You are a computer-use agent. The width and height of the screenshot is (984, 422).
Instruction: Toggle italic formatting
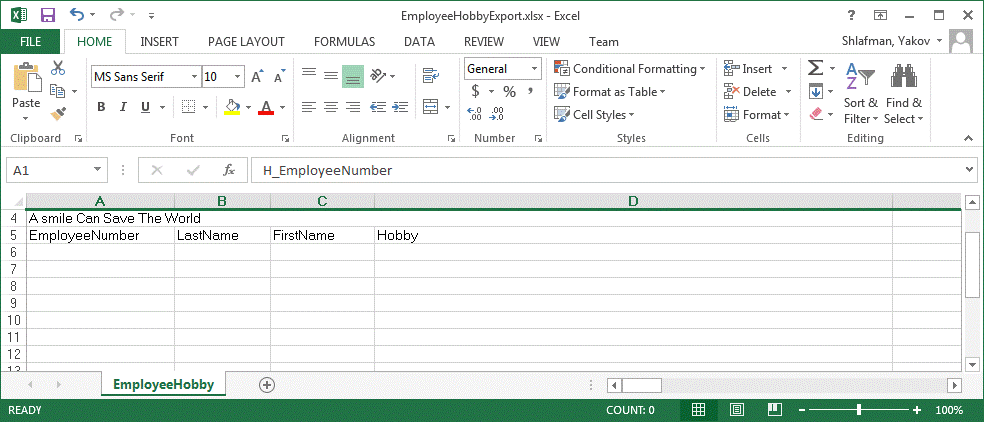[123, 107]
